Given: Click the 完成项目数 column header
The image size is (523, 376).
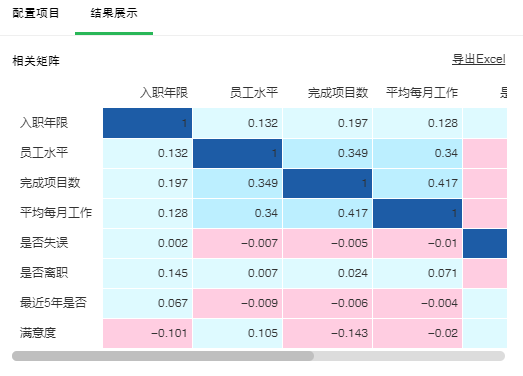Looking at the screenshot, I should (x=338, y=92).
